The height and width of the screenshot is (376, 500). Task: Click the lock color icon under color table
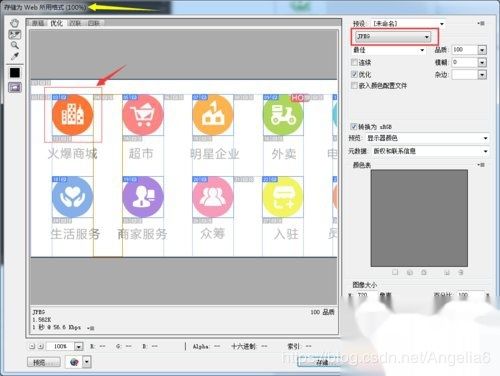424,272
